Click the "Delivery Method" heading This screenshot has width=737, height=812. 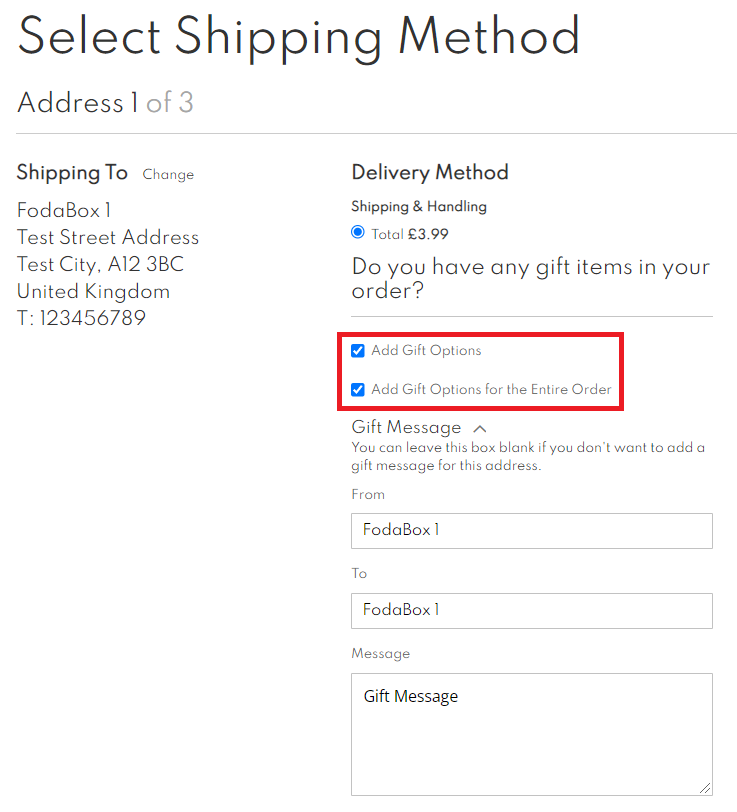tap(430, 172)
